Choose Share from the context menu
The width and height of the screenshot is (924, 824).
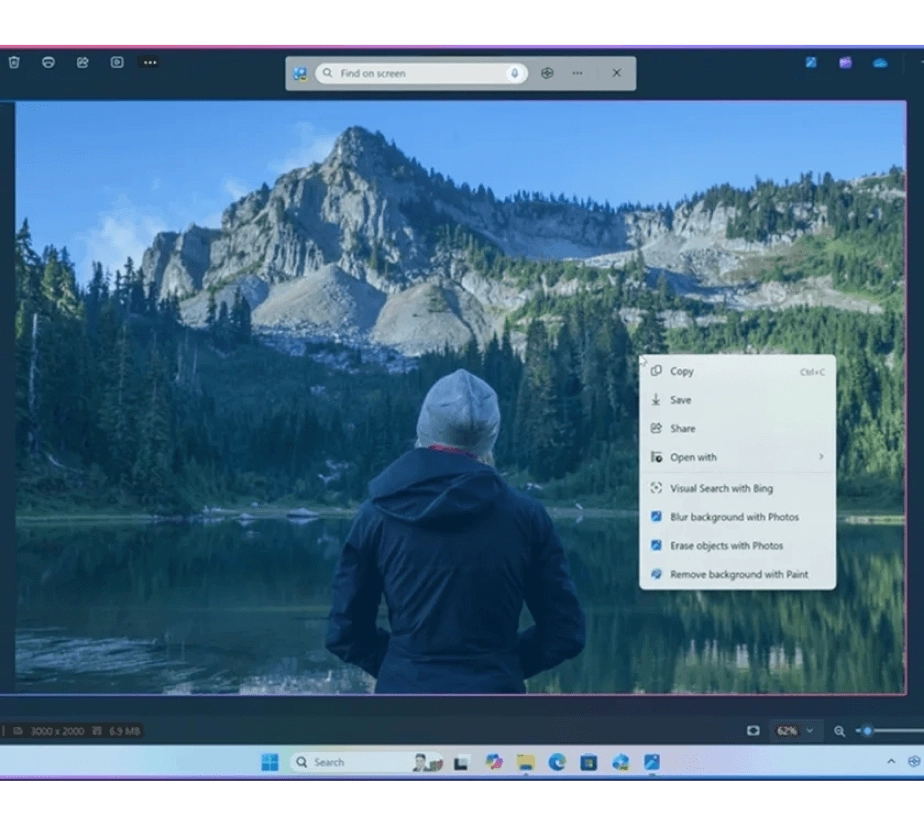pyautogui.click(x=737, y=429)
